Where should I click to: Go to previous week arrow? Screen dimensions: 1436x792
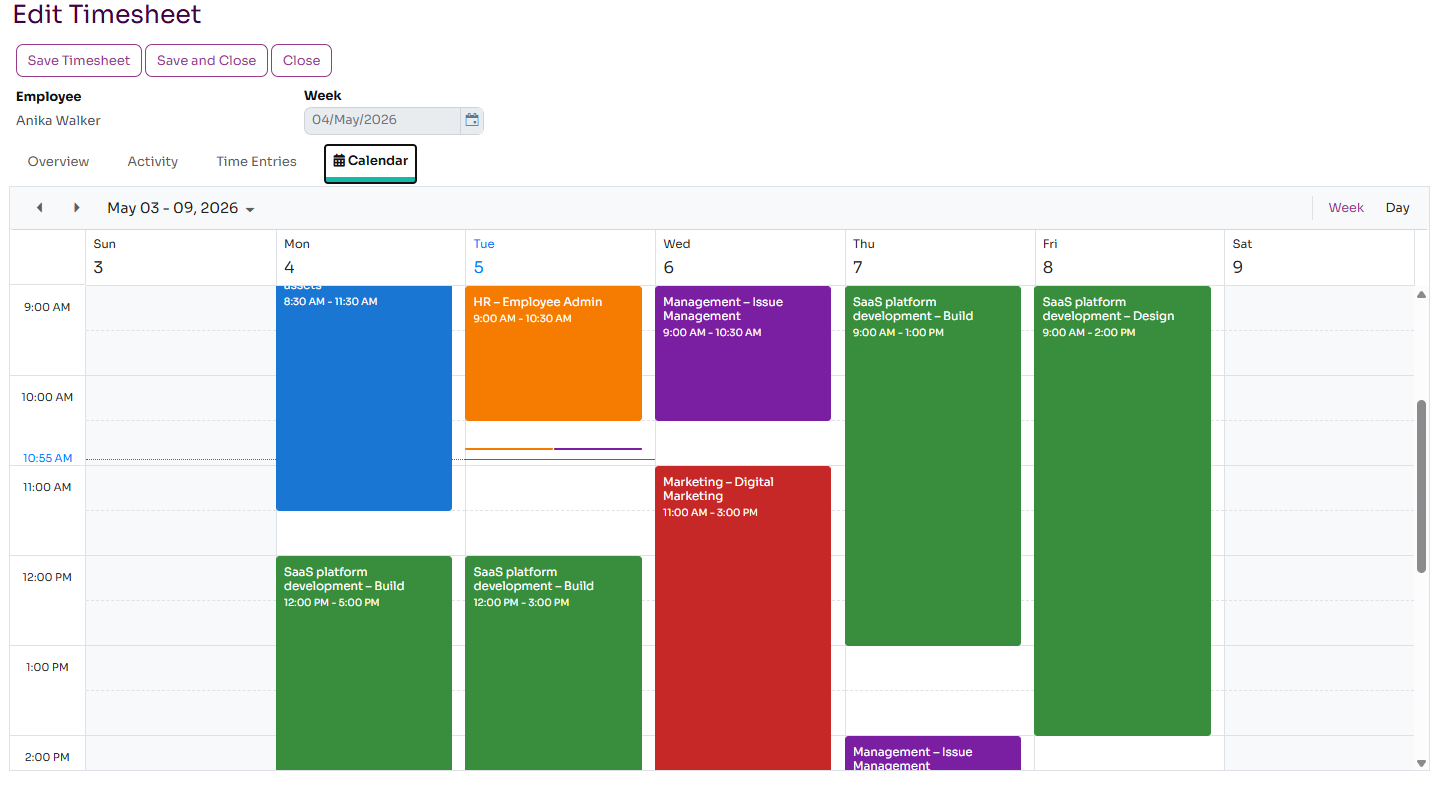pos(40,208)
